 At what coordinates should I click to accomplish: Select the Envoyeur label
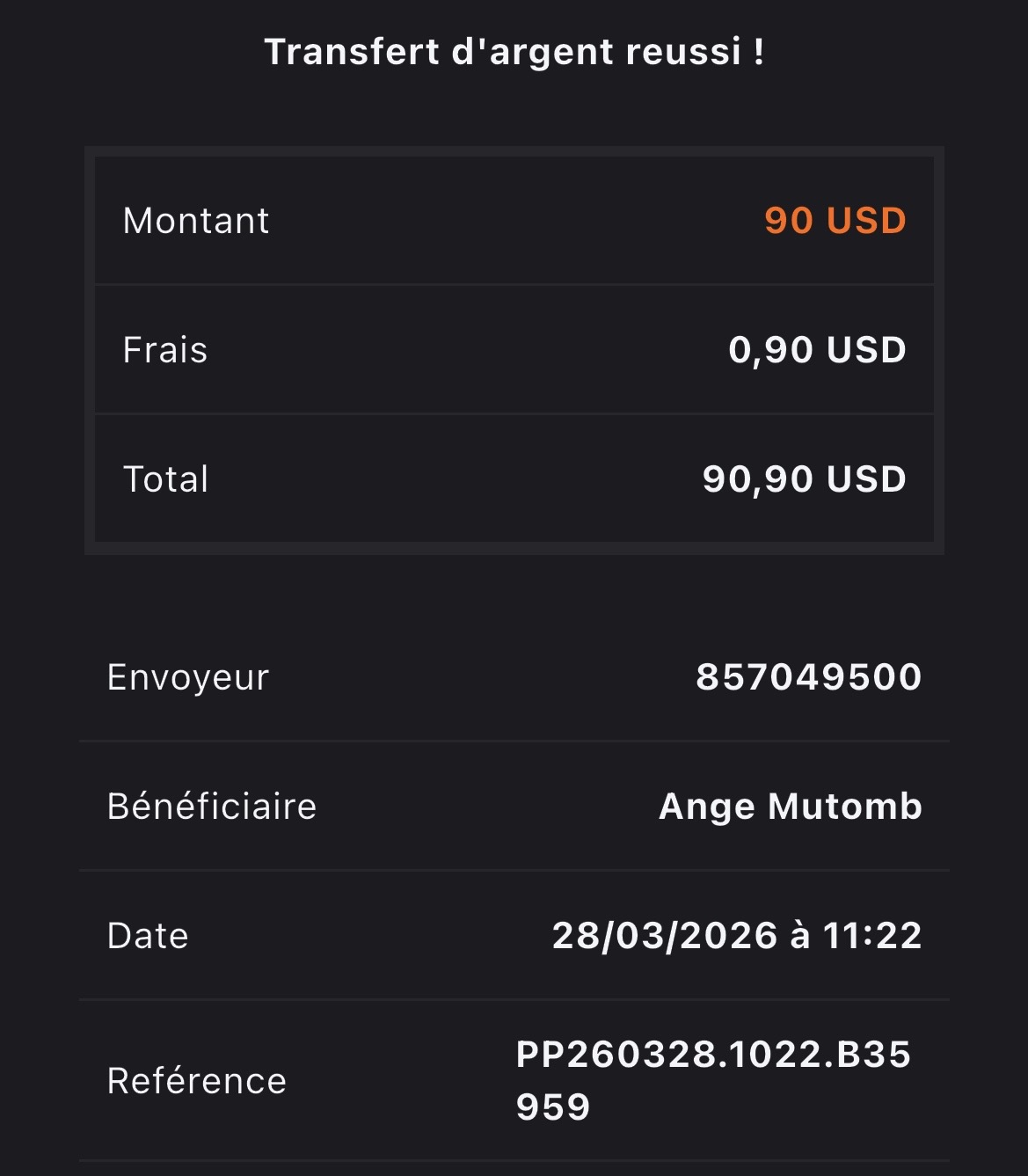188,678
